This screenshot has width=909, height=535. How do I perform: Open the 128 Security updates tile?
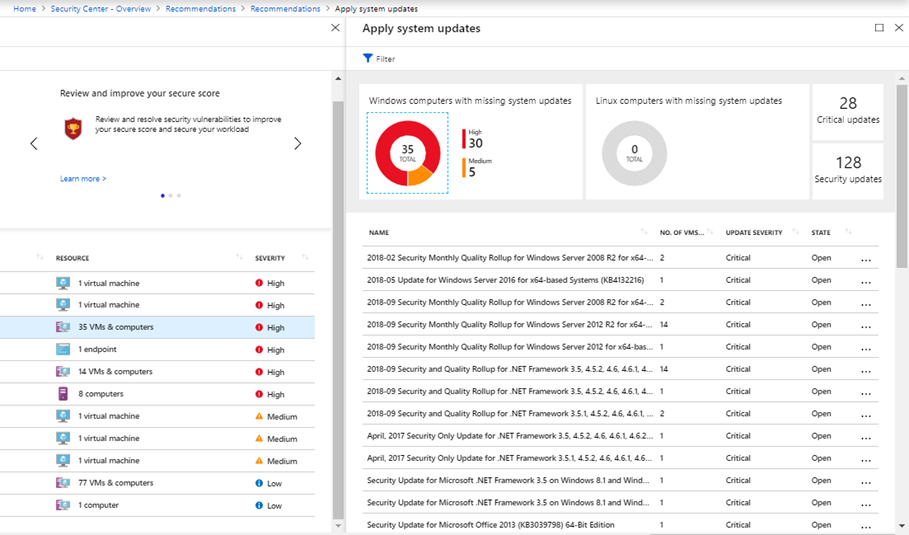[x=848, y=171]
